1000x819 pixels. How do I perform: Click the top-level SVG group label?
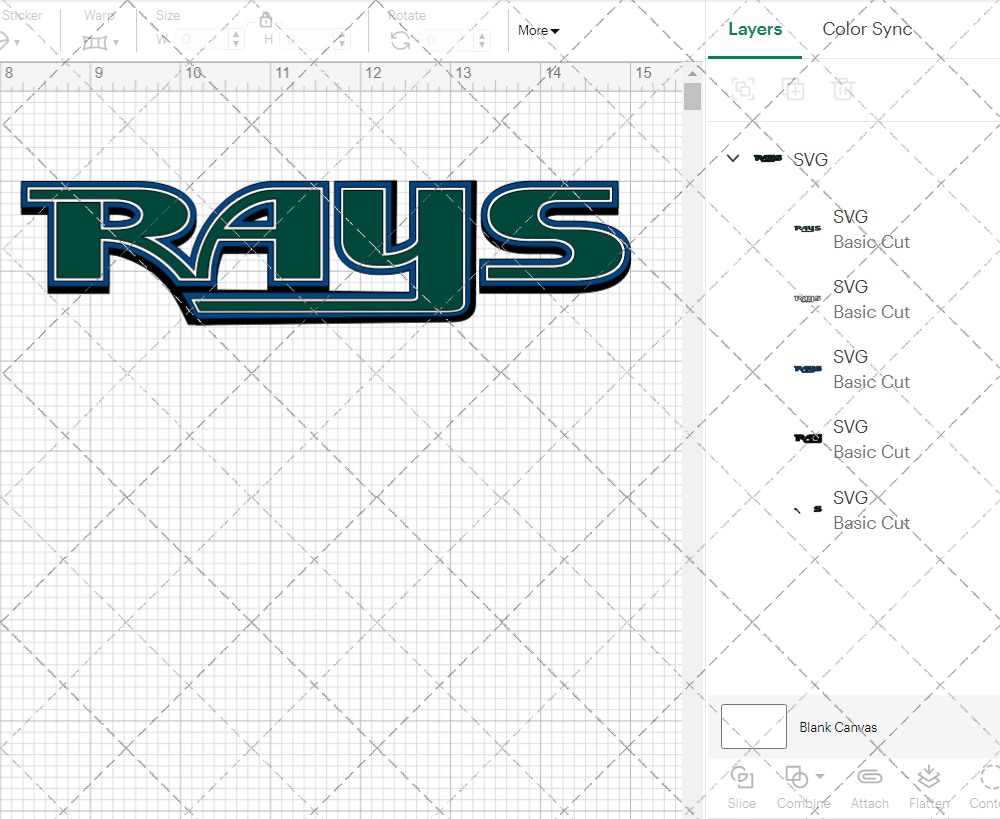(x=811, y=159)
